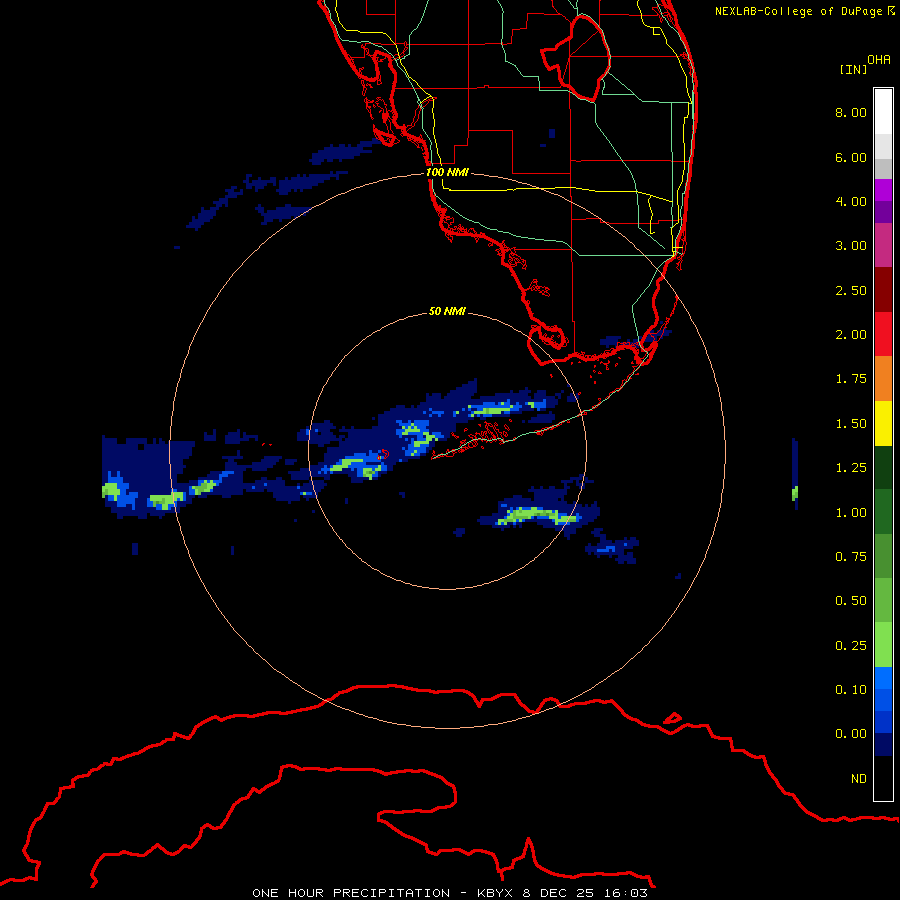
Task: Click the white color swatch in the legend
Action: pyautogui.click(x=883, y=112)
